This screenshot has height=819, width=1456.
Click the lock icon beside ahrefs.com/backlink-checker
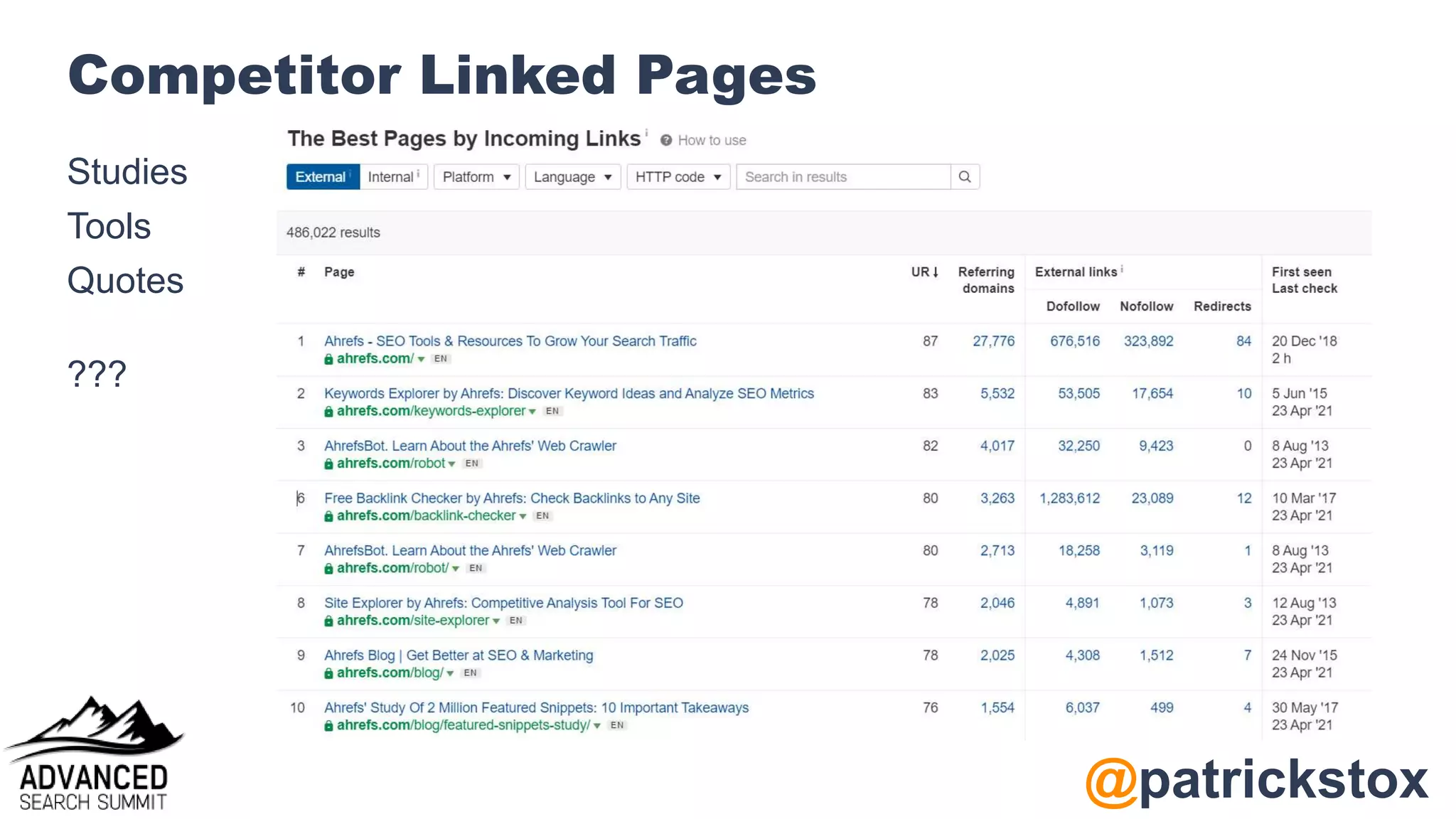click(328, 516)
